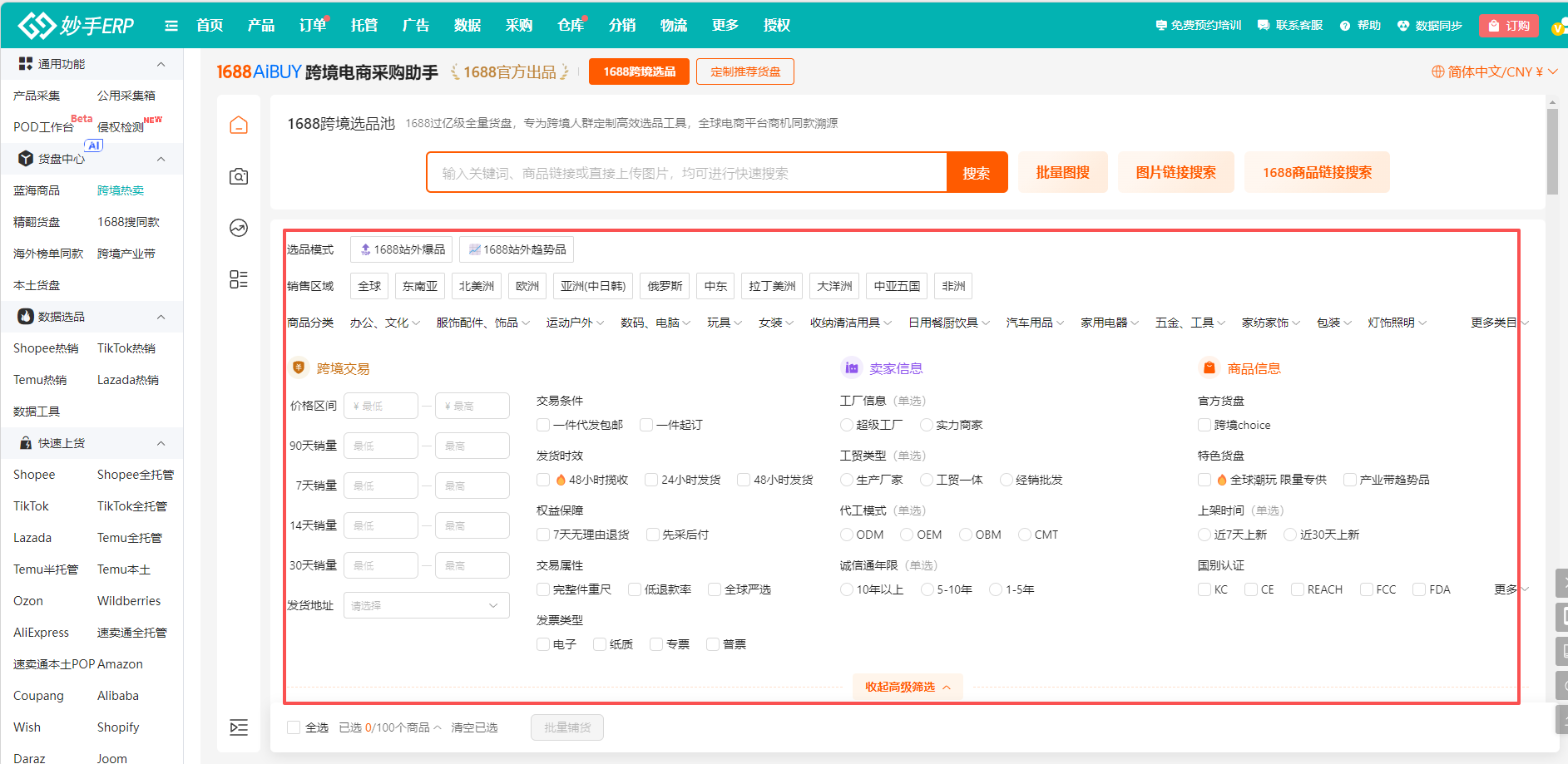Image resolution: width=1568 pixels, height=764 pixels.
Task: Select 1688站外爆品 mode
Action: [x=402, y=249]
